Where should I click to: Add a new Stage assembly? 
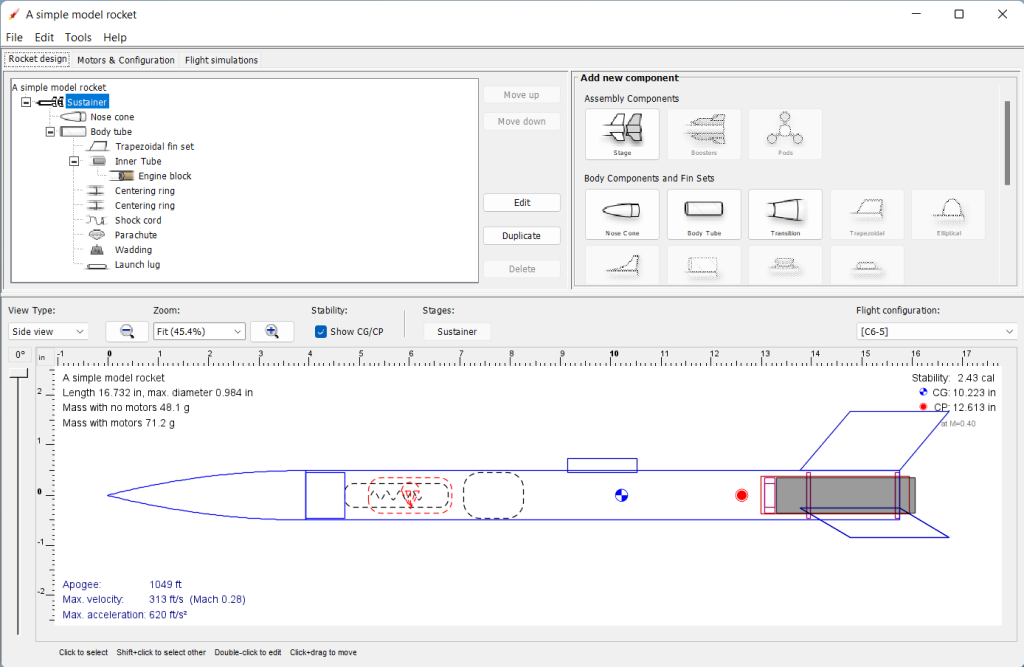(621, 134)
